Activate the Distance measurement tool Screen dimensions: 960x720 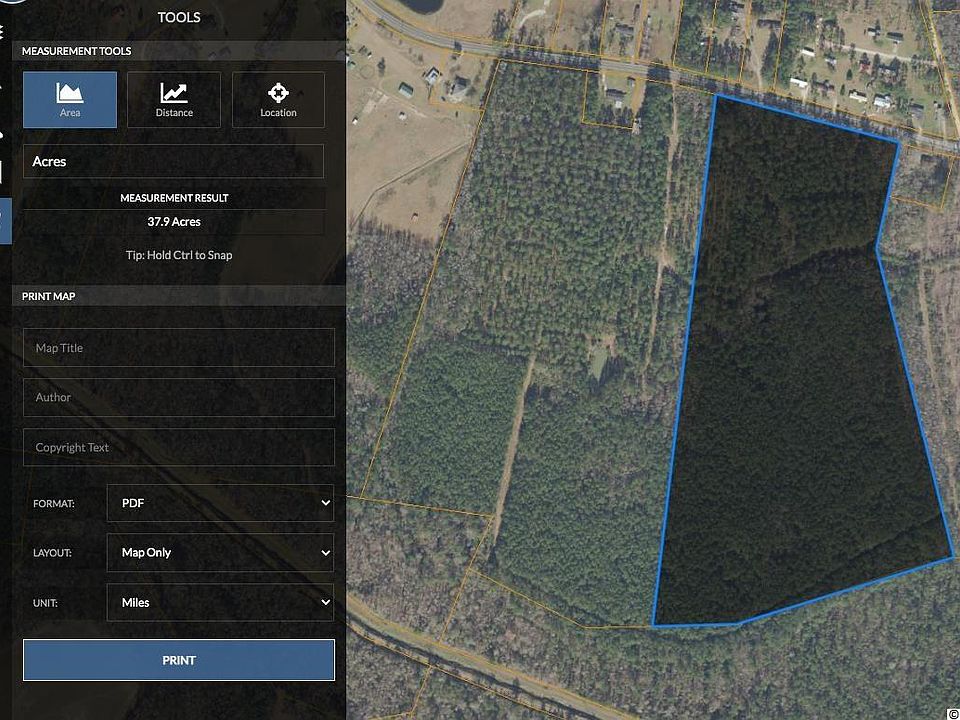click(x=174, y=100)
